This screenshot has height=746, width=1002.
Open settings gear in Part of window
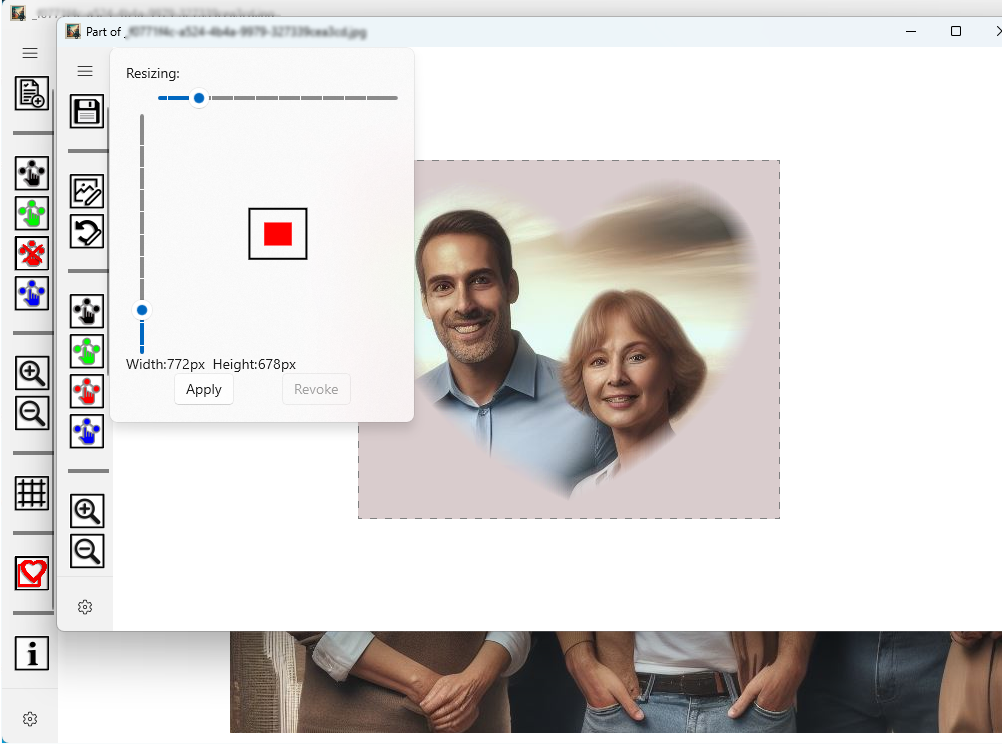point(85,607)
